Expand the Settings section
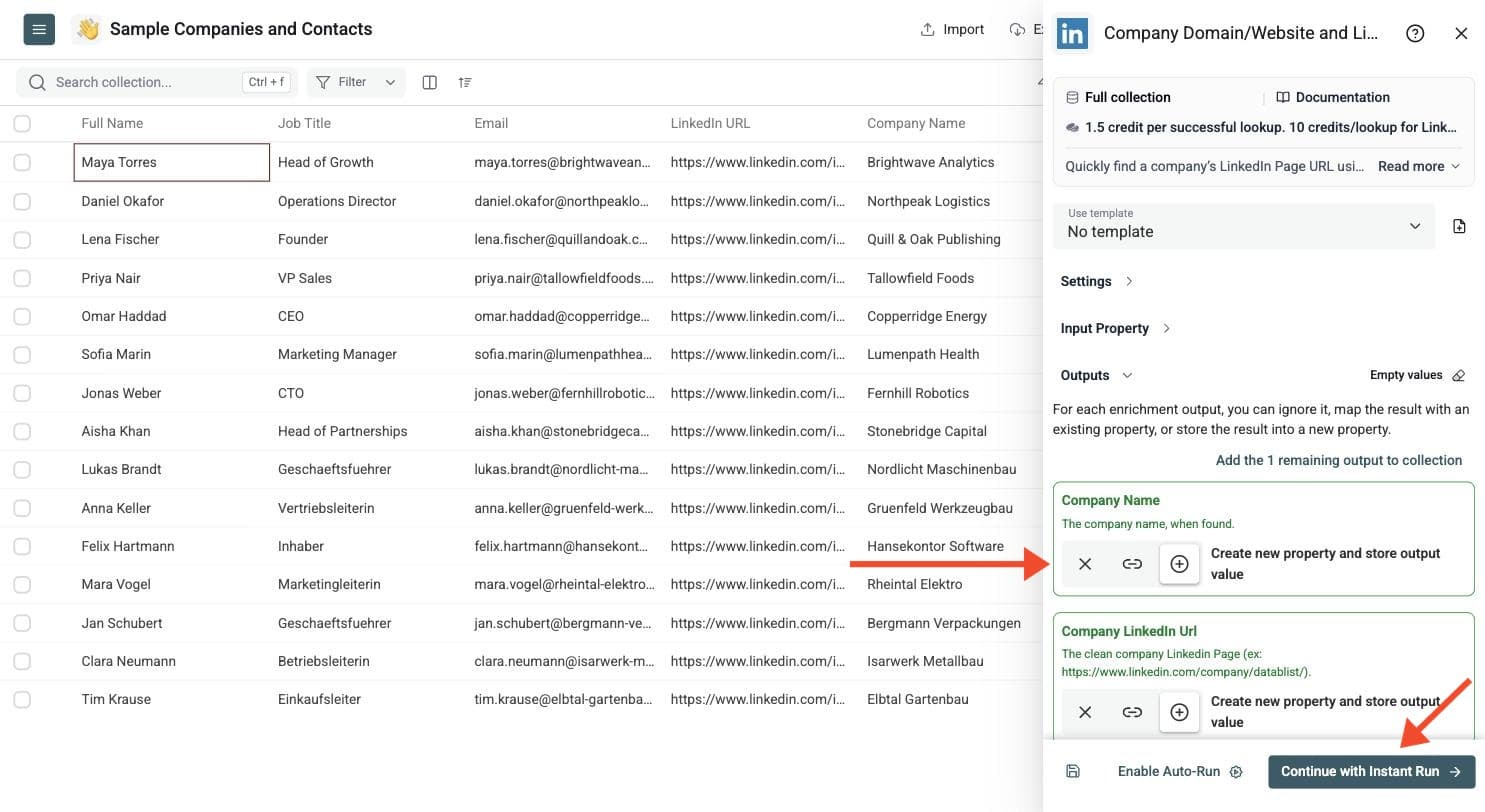 tap(1097, 281)
